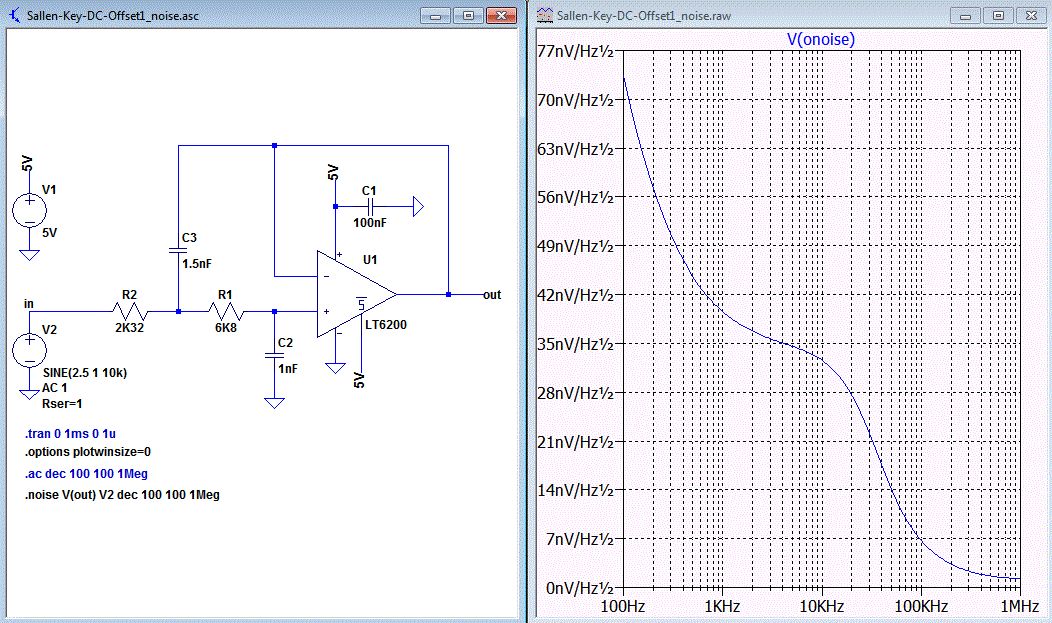Select the V1 5V voltage source symbol
Screen dimensions: 1052x623
pyautogui.click(x=29, y=211)
